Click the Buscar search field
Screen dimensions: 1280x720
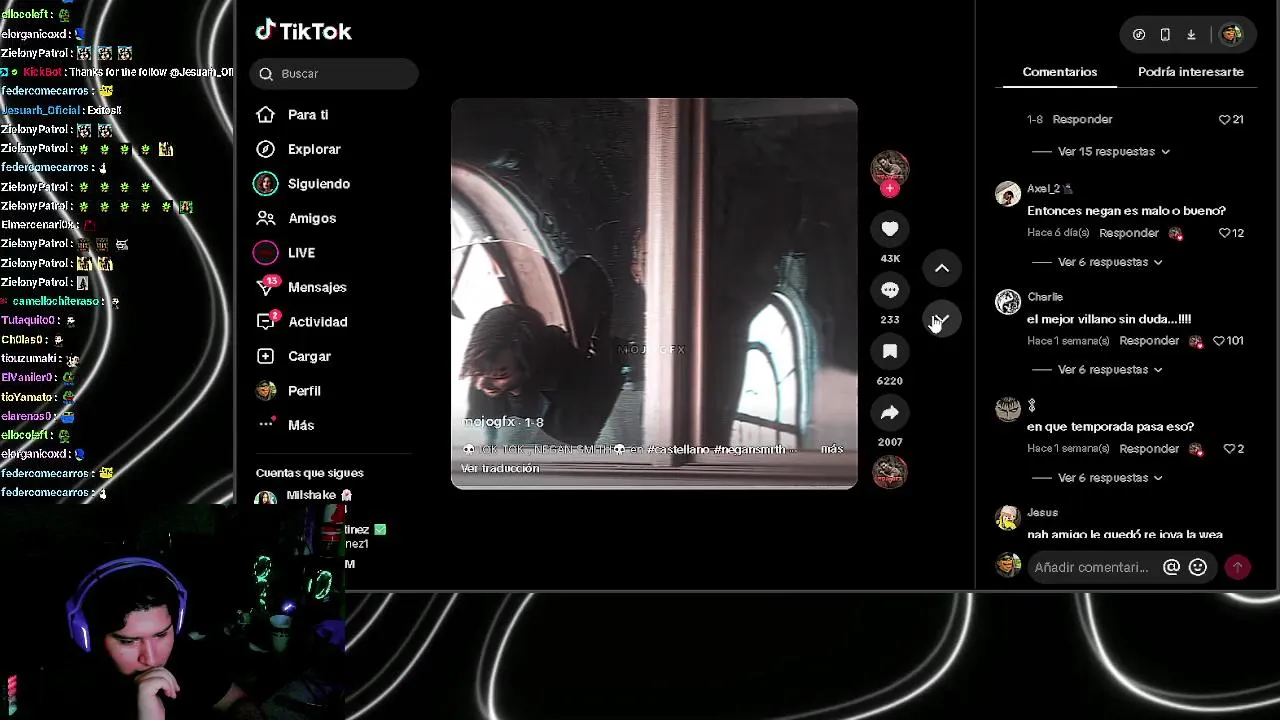coord(334,73)
